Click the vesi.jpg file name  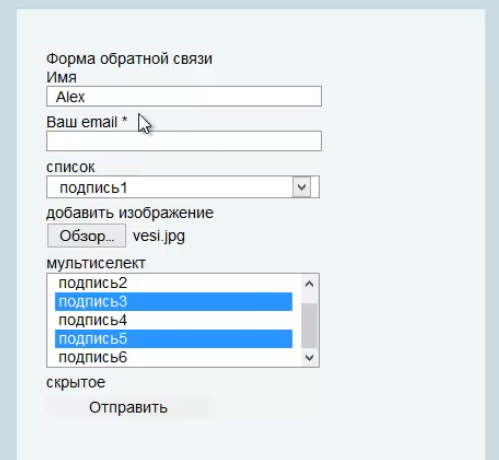pos(159,236)
